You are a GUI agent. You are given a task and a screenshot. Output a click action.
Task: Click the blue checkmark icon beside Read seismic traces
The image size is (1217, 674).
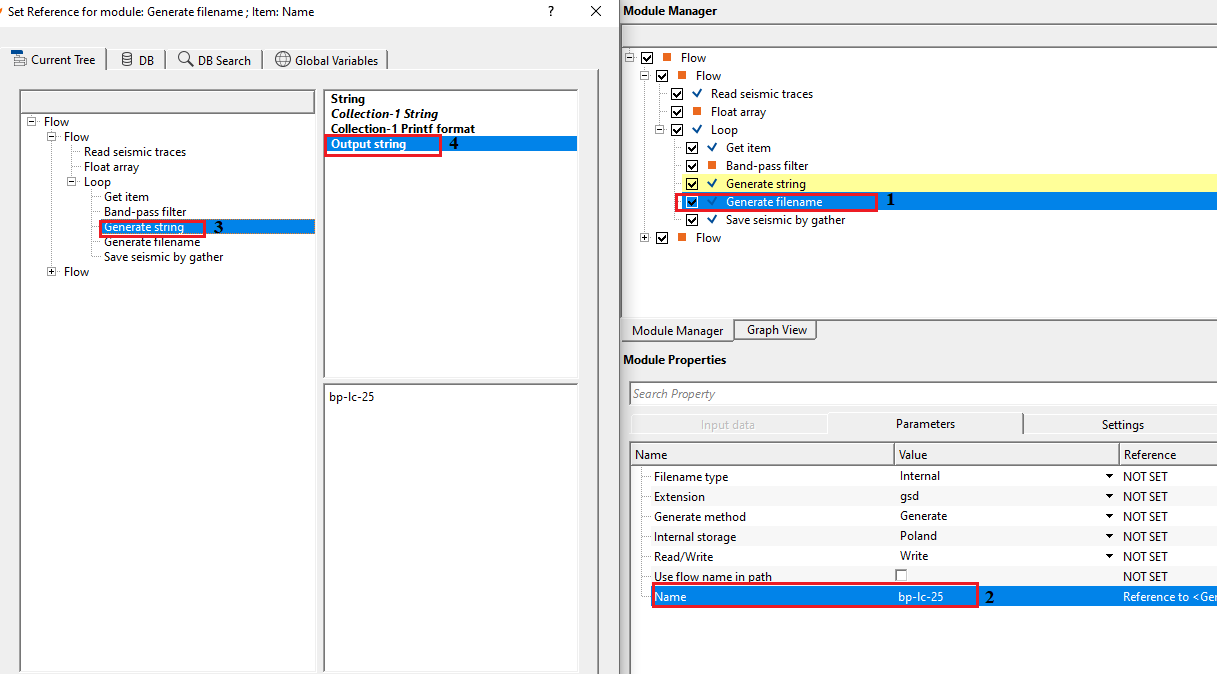click(697, 93)
